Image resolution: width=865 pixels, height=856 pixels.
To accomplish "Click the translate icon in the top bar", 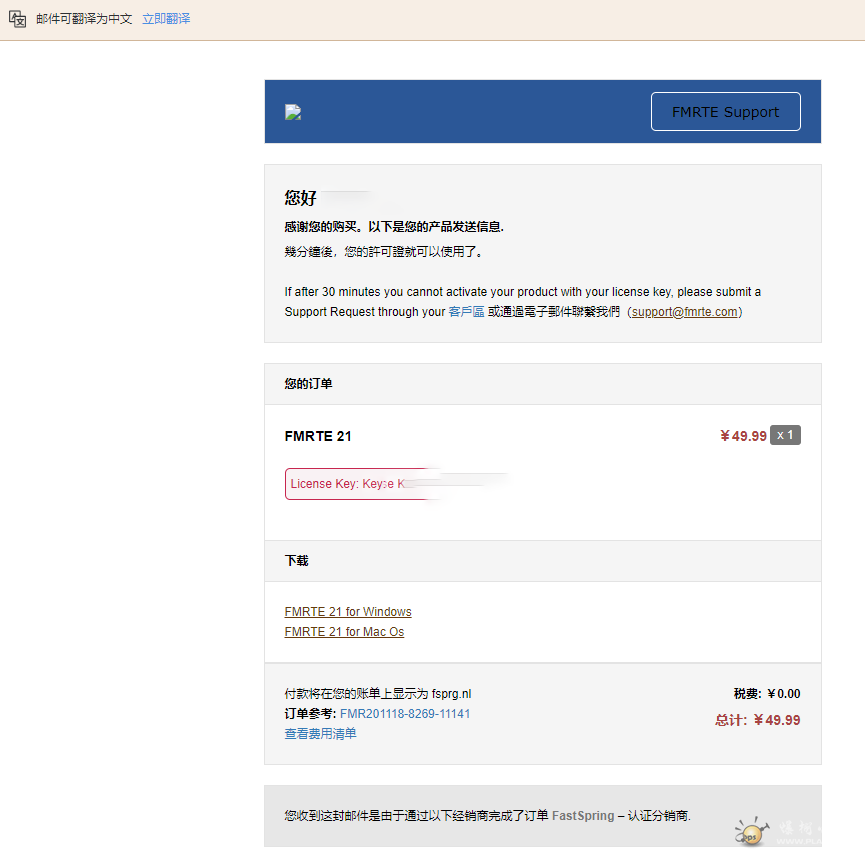I will pos(17,19).
